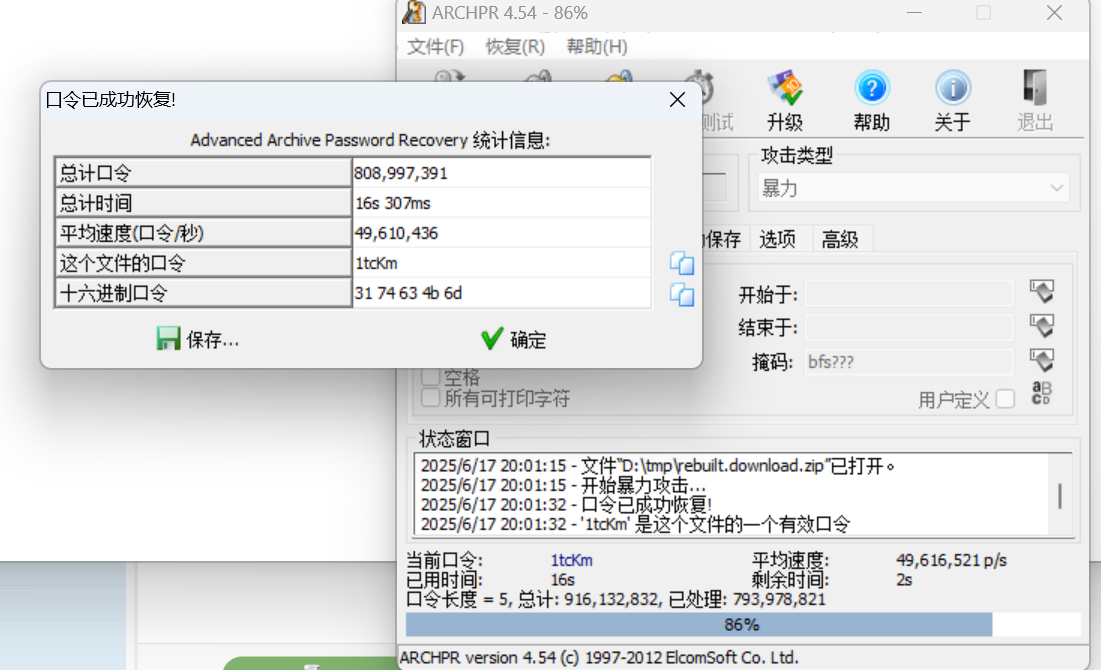Expand the 攻击类型 dropdown showing 暴力

(x=912, y=188)
